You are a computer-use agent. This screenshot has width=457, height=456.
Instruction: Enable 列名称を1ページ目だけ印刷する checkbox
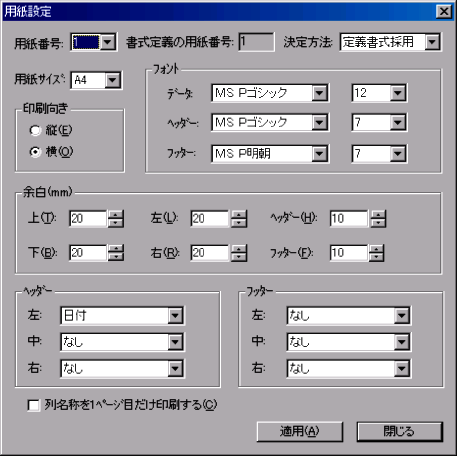33,405
